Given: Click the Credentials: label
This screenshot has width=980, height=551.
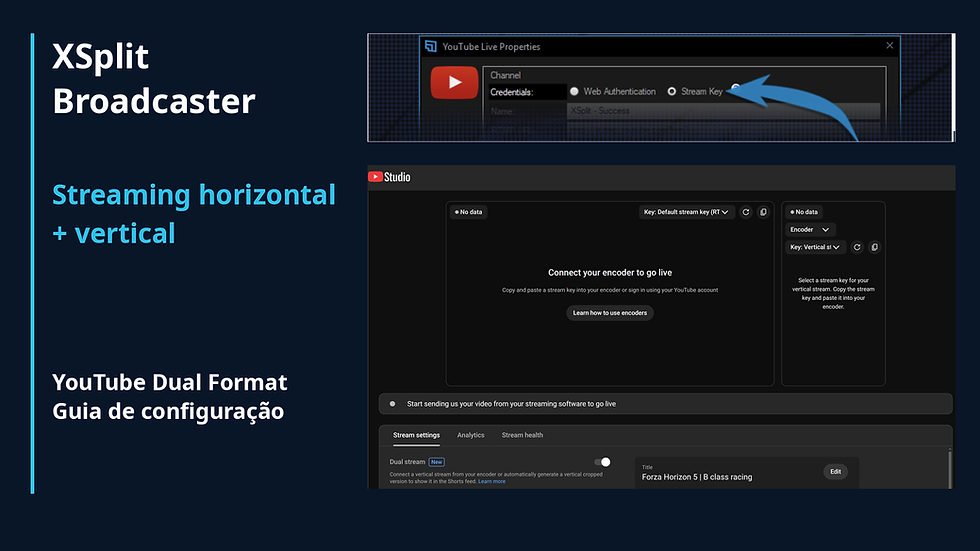Looking at the screenshot, I should coord(512,92).
